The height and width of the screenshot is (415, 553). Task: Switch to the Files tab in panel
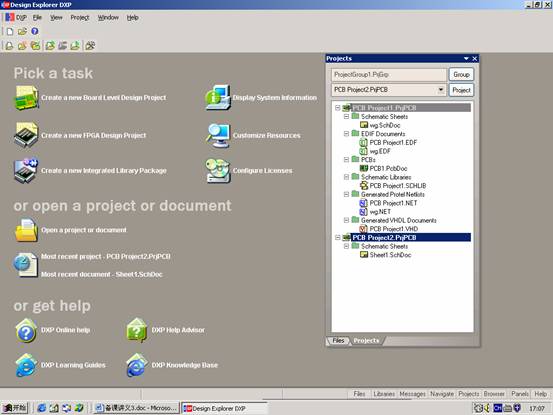[338, 341]
